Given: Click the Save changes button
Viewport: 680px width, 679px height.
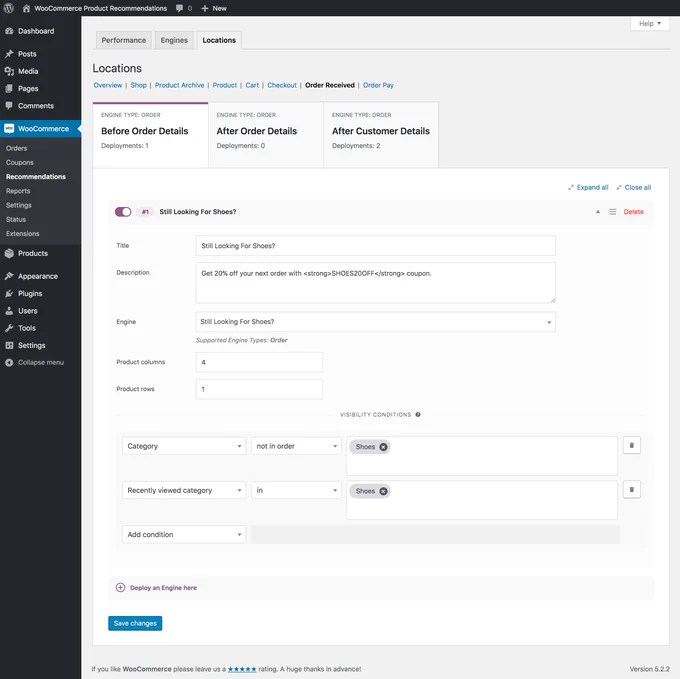Looking at the screenshot, I should click(x=135, y=623).
